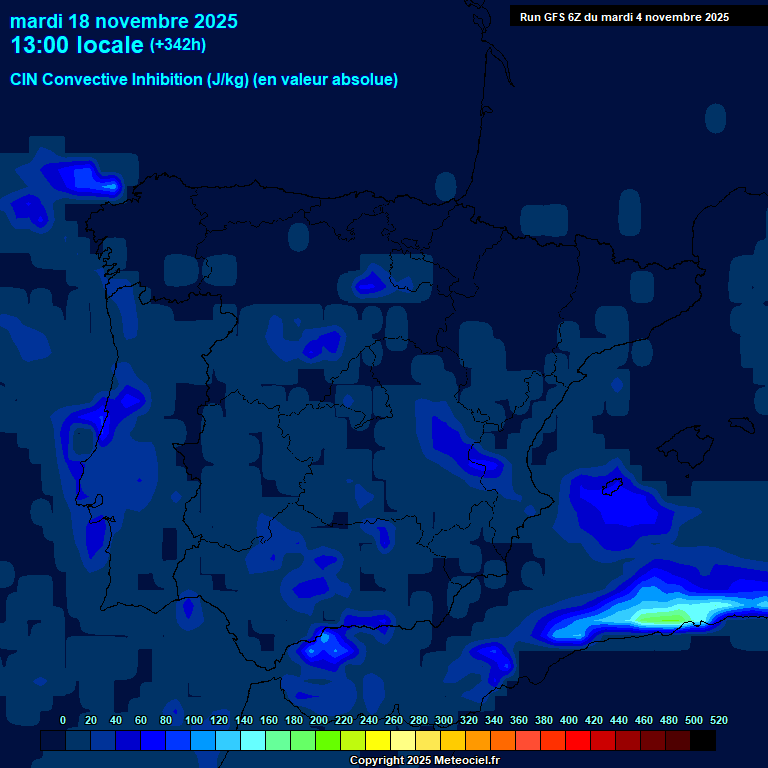Click the cyan legend swatch below 140

click(x=253, y=741)
